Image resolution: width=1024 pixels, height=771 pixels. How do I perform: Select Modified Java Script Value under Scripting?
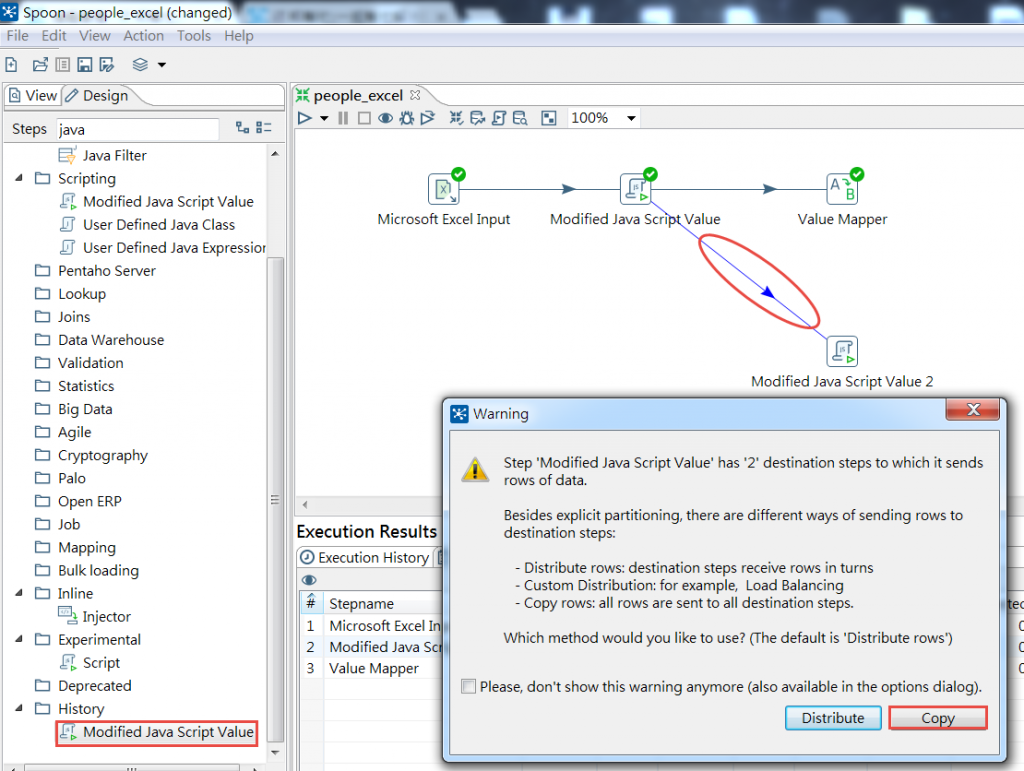click(156, 202)
